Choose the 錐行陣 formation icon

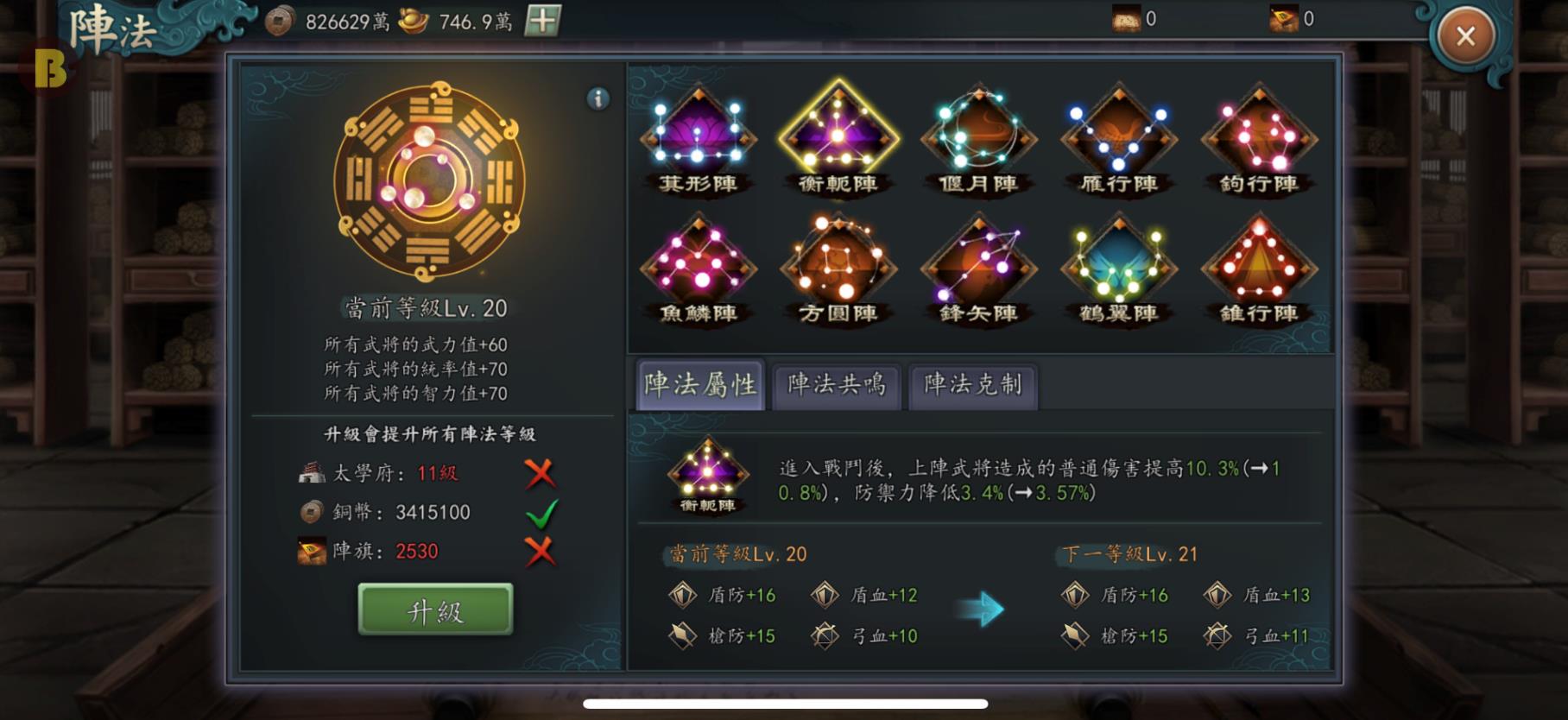coord(1259,269)
